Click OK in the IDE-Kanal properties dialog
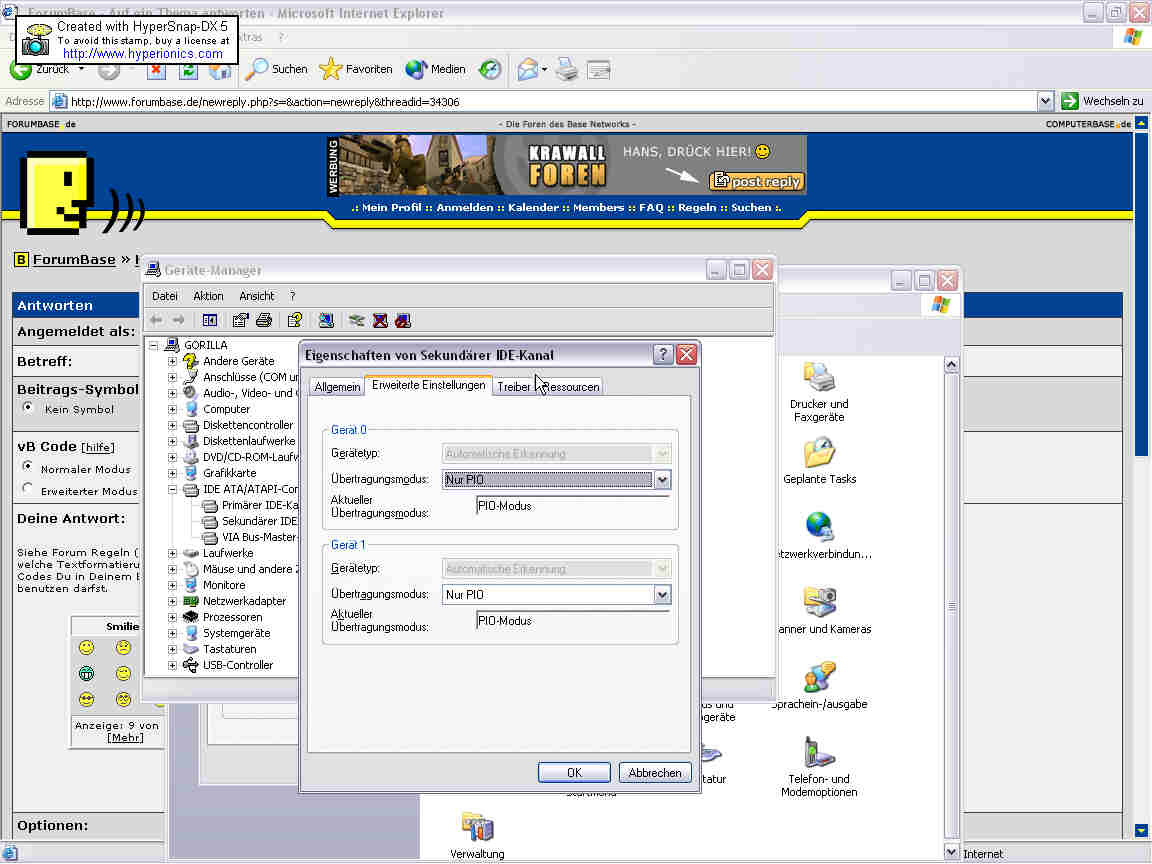The image size is (1152, 864). click(574, 773)
